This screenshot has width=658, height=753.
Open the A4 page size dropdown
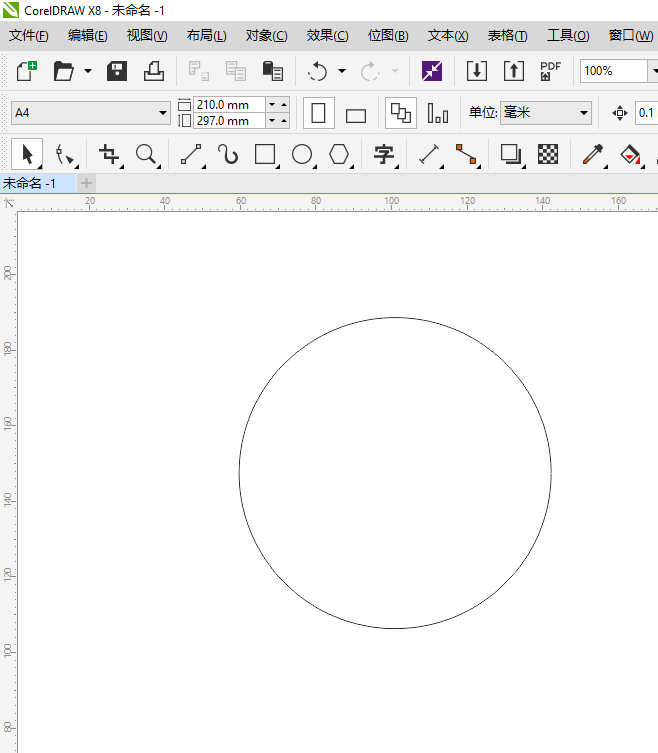(x=91, y=113)
